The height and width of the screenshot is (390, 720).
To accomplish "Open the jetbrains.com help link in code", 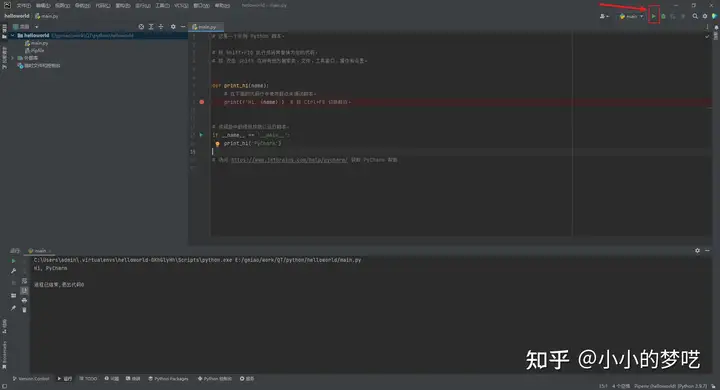I will click(289, 160).
